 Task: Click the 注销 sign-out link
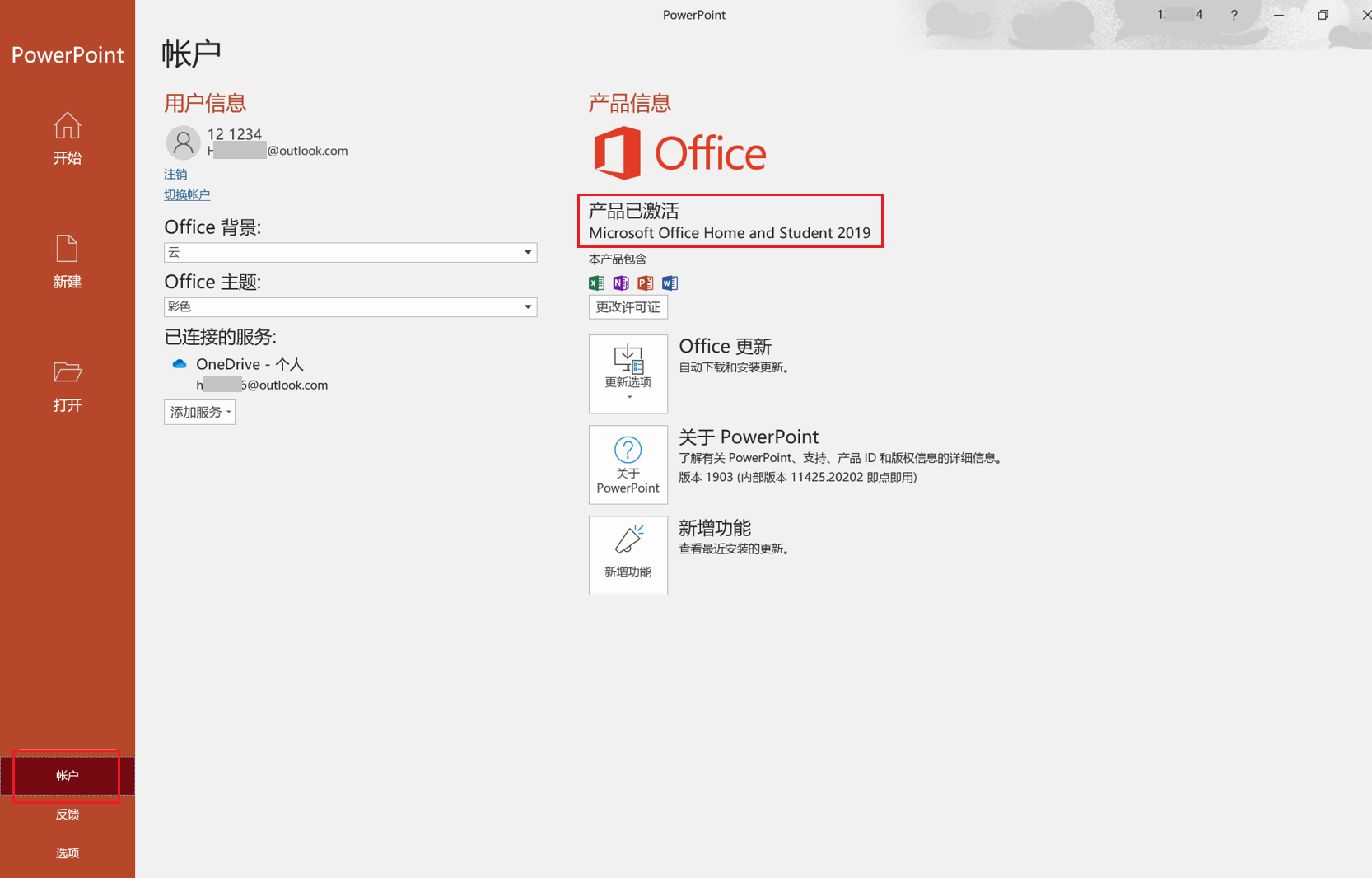click(175, 174)
